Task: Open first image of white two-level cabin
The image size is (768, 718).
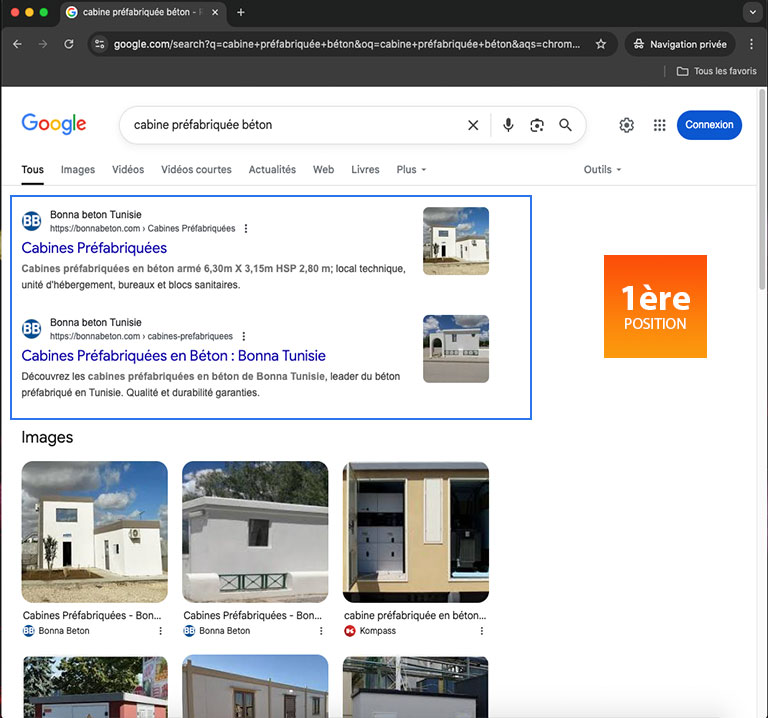Action: pos(95,532)
